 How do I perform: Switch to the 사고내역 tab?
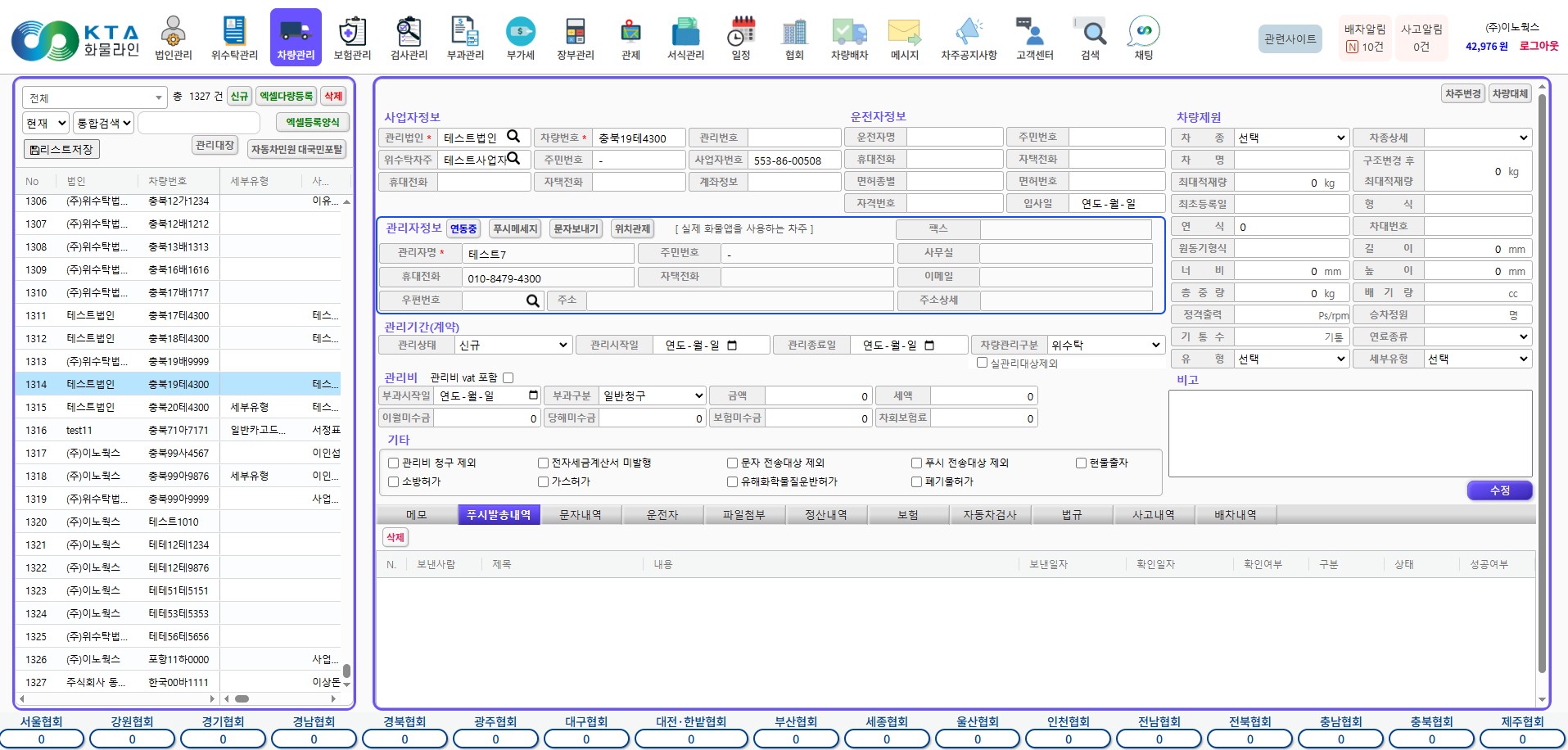pos(1153,515)
